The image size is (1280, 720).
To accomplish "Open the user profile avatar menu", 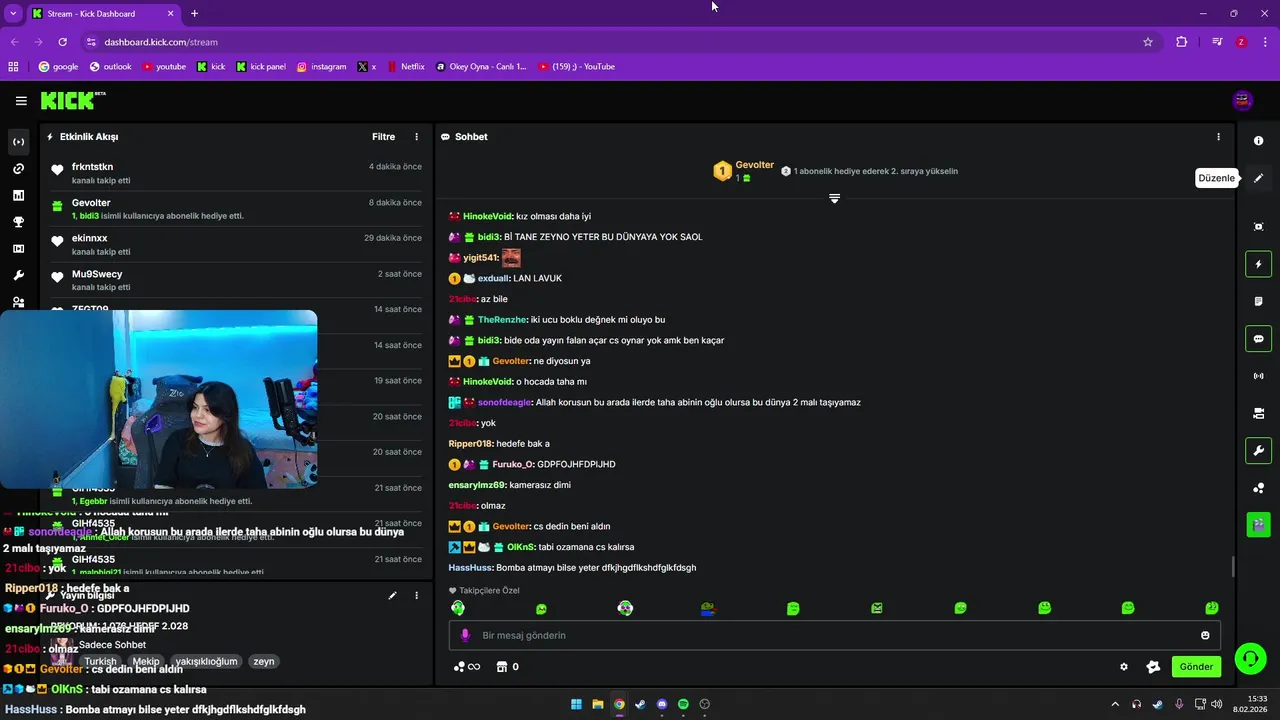I will pos(1243,100).
